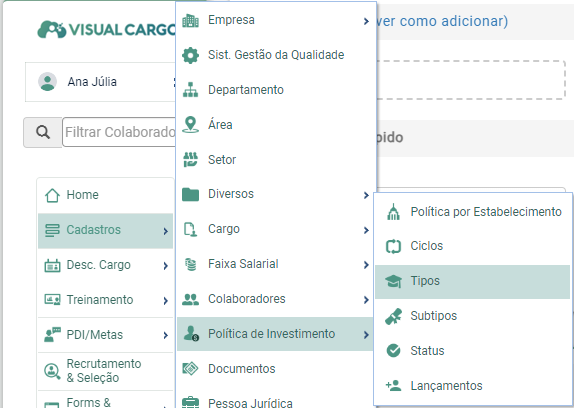
Task: Click the Setor people icon
Action: pos(190,160)
